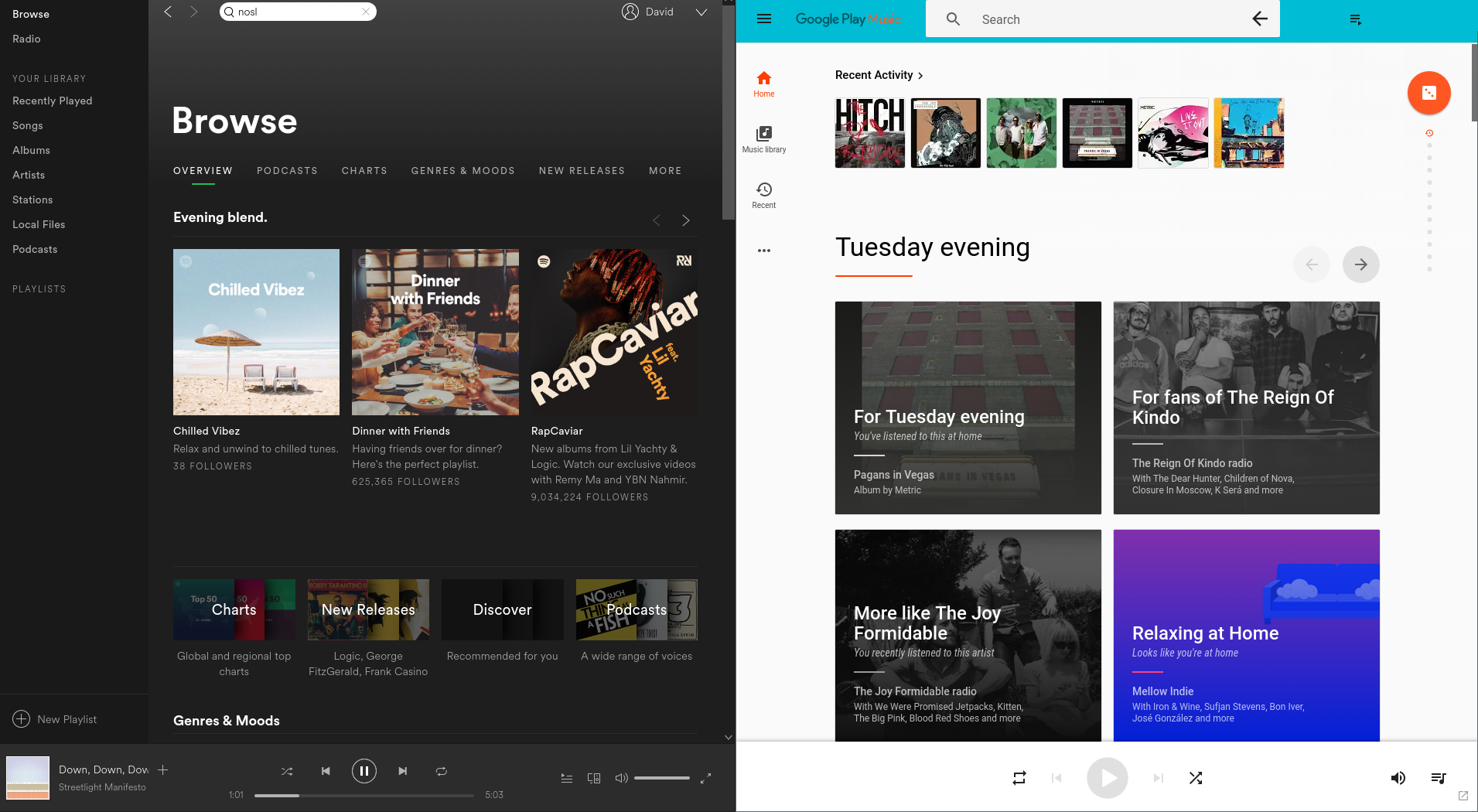The width and height of the screenshot is (1478, 812).
Task: Open Recently Played in sidebar
Action: pyautogui.click(x=53, y=101)
